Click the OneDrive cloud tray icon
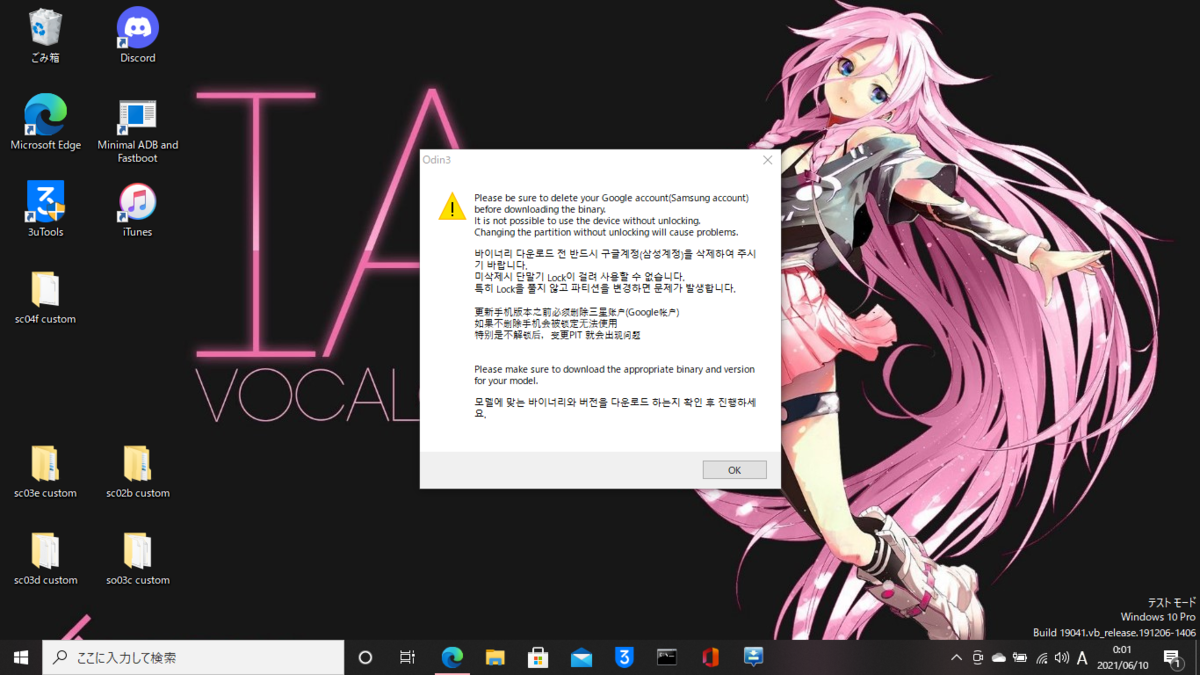 tap(998, 658)
